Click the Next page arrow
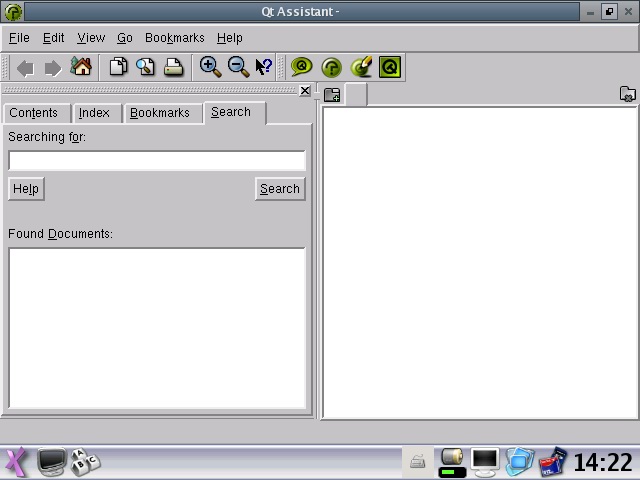 click(x=52, y=68)
